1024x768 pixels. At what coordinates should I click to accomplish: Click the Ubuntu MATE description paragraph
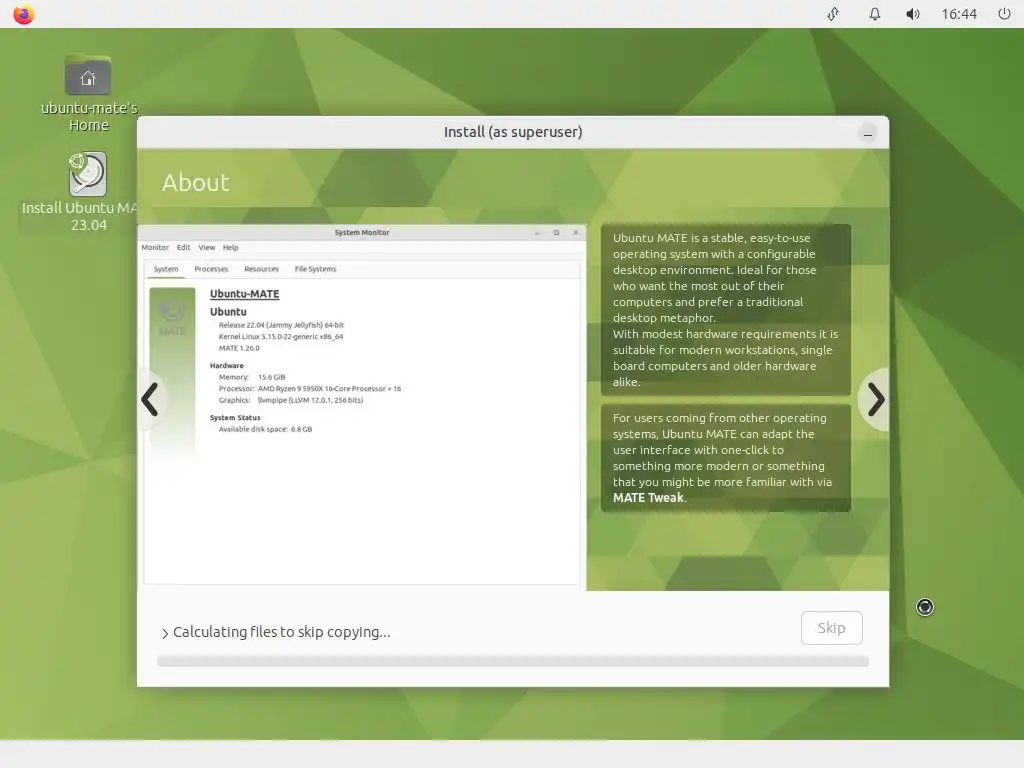[x=726, y=310]
